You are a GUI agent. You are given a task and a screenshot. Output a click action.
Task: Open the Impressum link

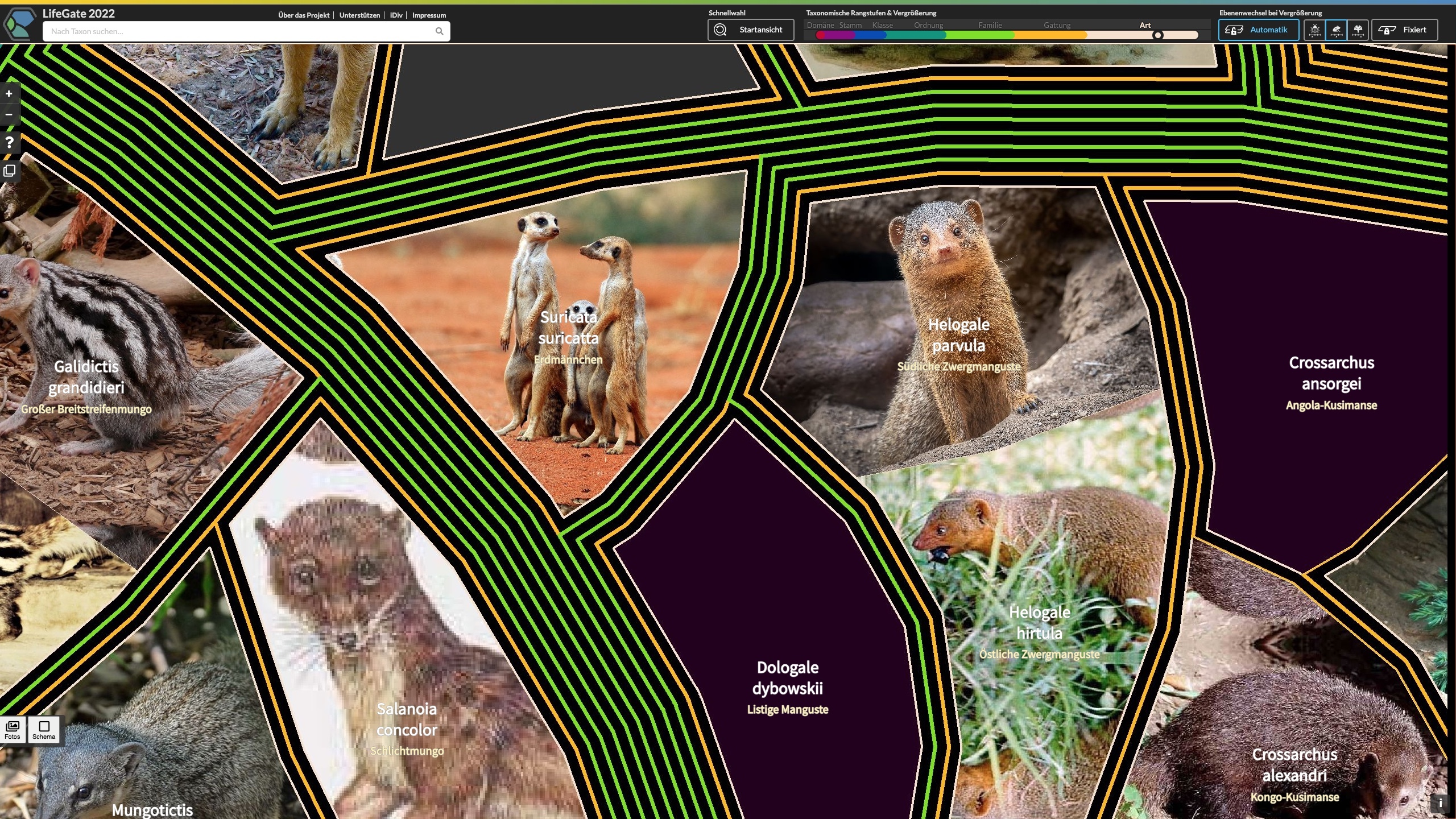coord(429,15)
